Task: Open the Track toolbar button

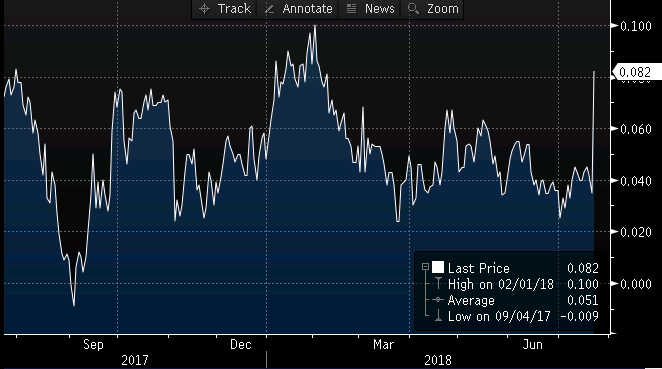Action: click(x=224, y=9)
